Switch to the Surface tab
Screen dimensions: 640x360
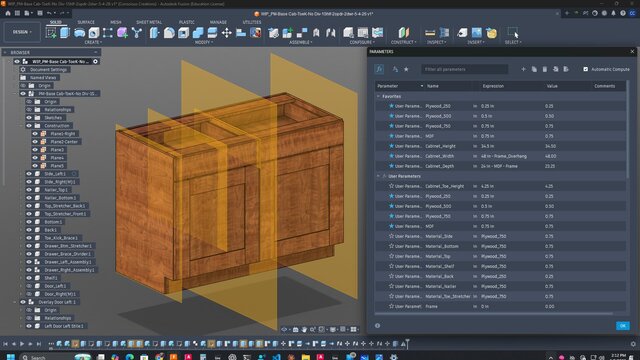click(x=86, y=22)
